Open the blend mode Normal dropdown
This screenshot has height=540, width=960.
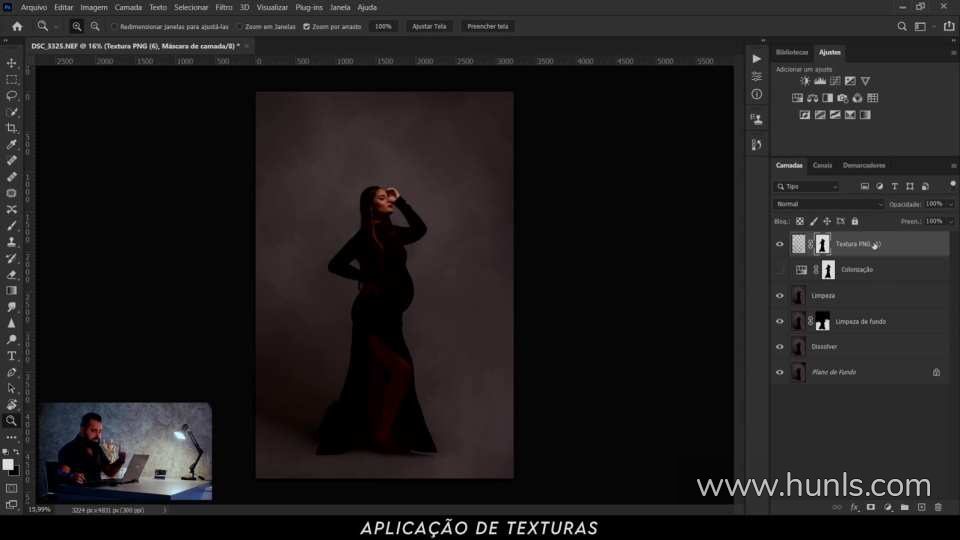829,204
